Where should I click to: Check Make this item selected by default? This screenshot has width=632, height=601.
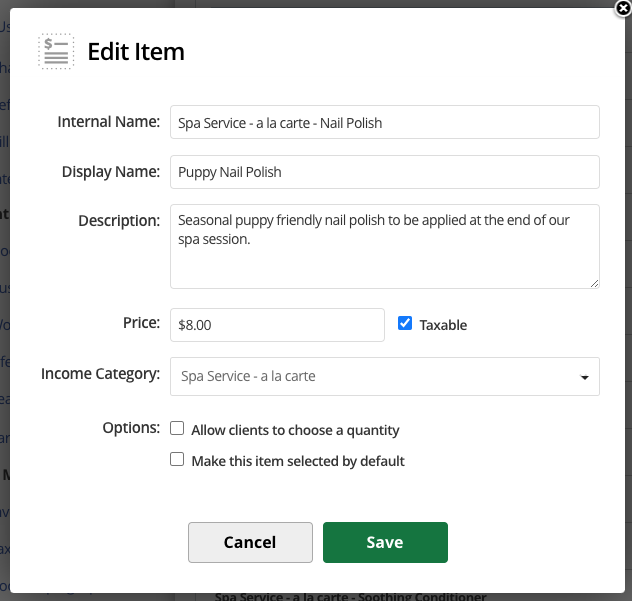(x=177, y=459)
